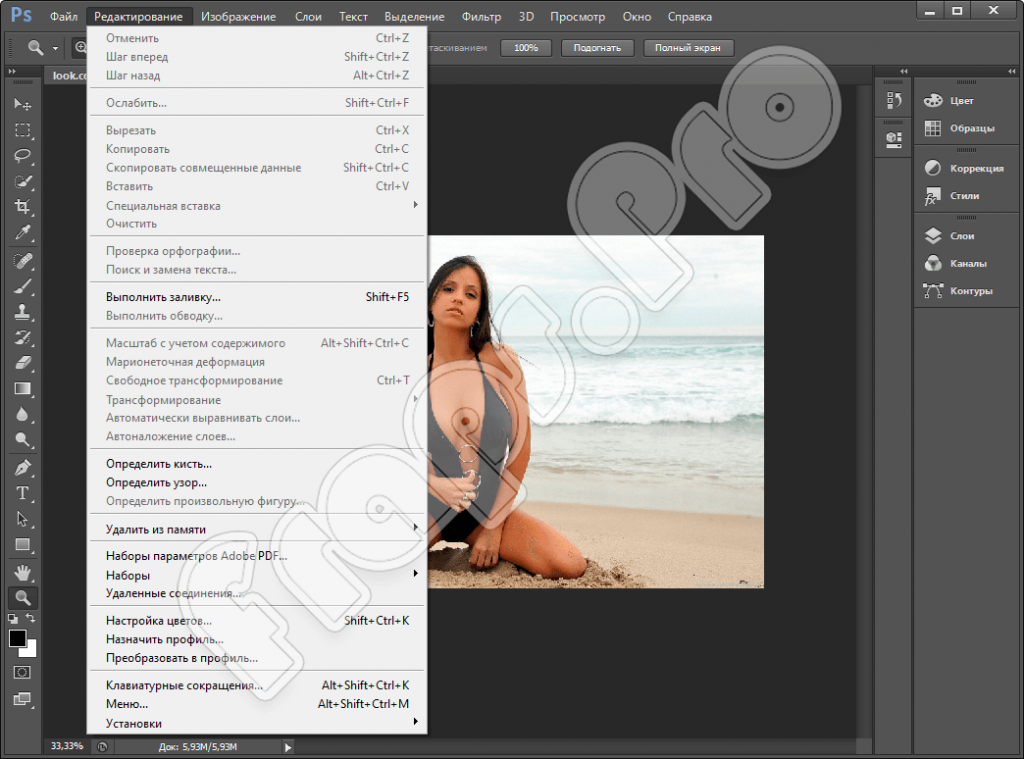Open the Zoom tool preset dropdown
The width and height of the screenshot is (1024, 759).
click(55, 48)
